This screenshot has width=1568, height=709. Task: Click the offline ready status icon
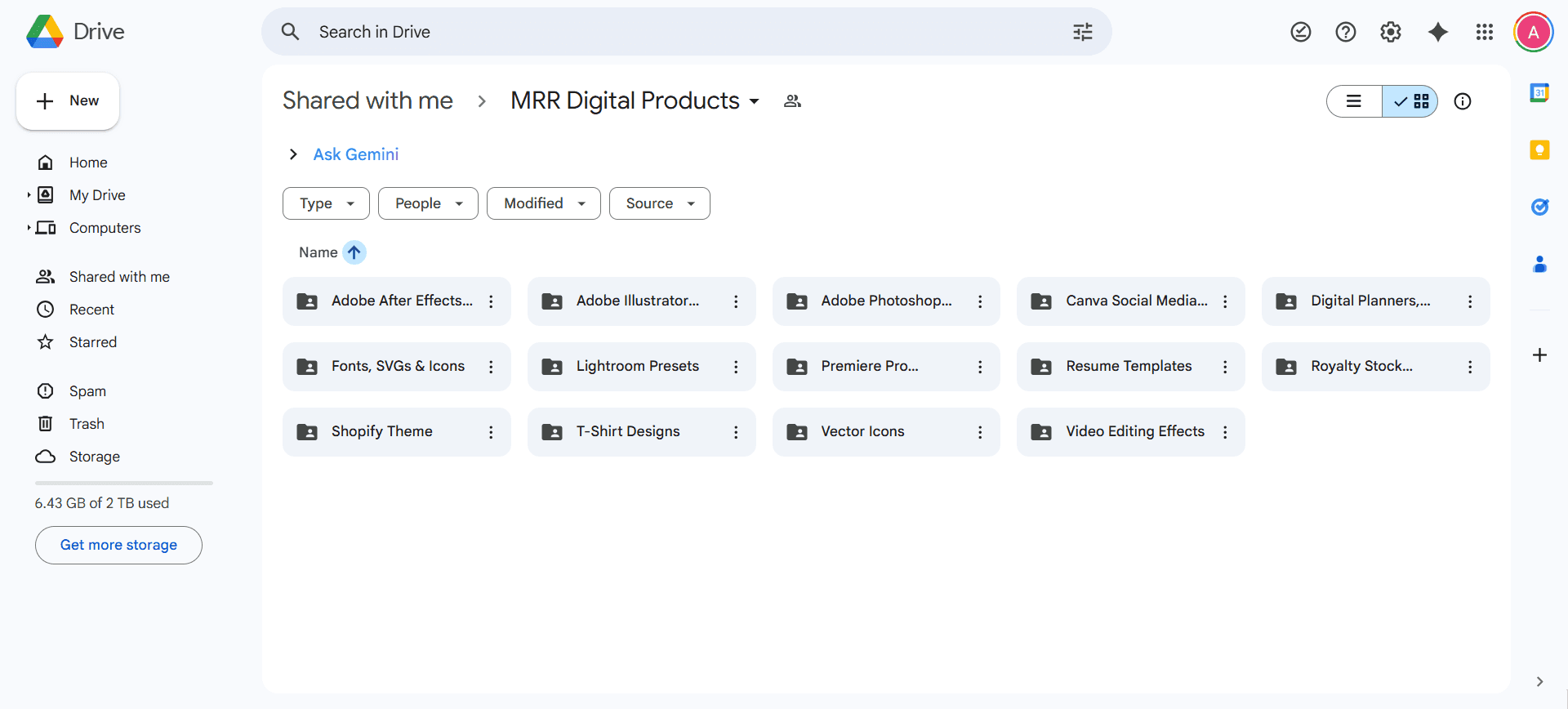(x=1300, y=32)
